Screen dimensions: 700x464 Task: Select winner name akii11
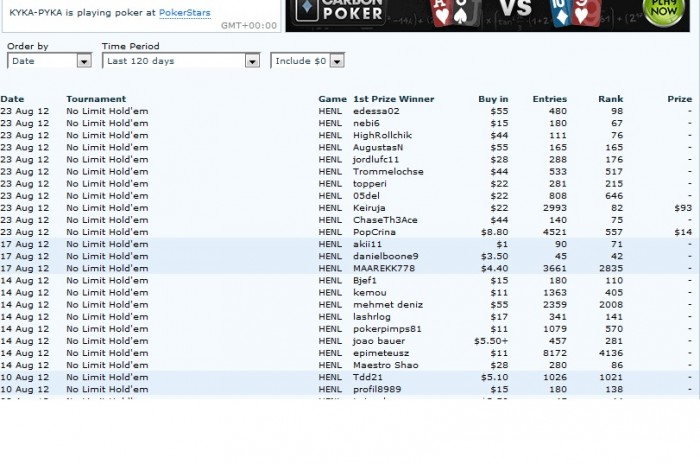367,244
